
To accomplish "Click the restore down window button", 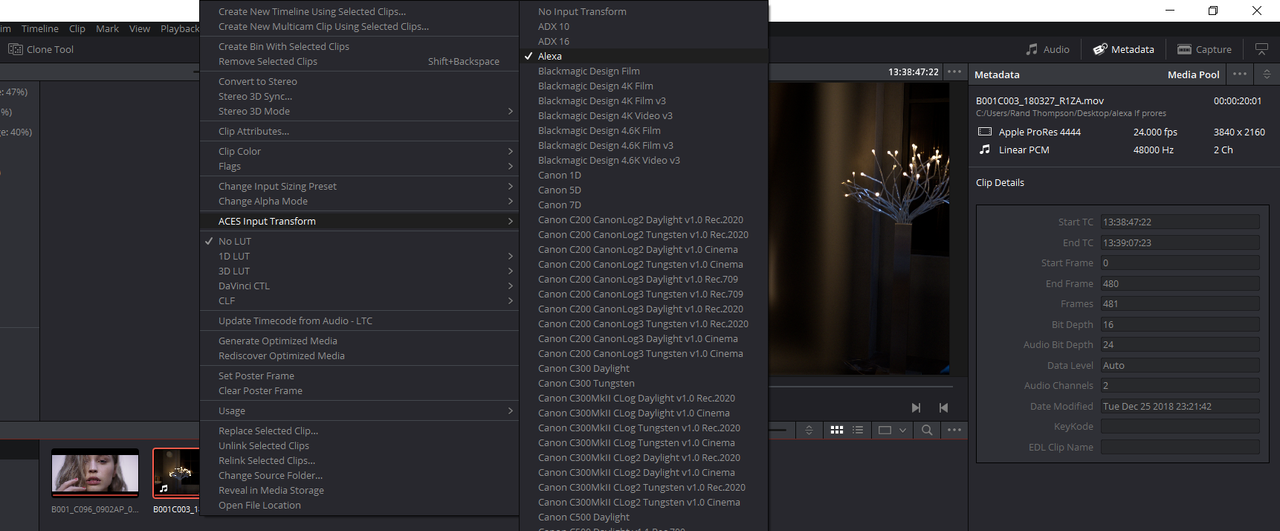I will tap(1213, 10).
